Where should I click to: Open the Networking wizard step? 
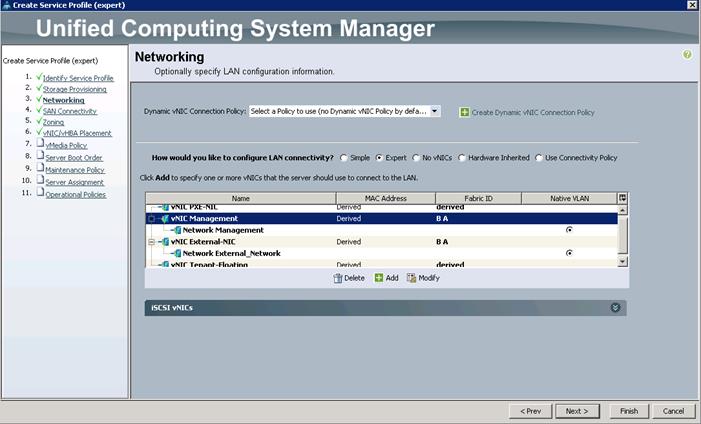coord(63,100)
